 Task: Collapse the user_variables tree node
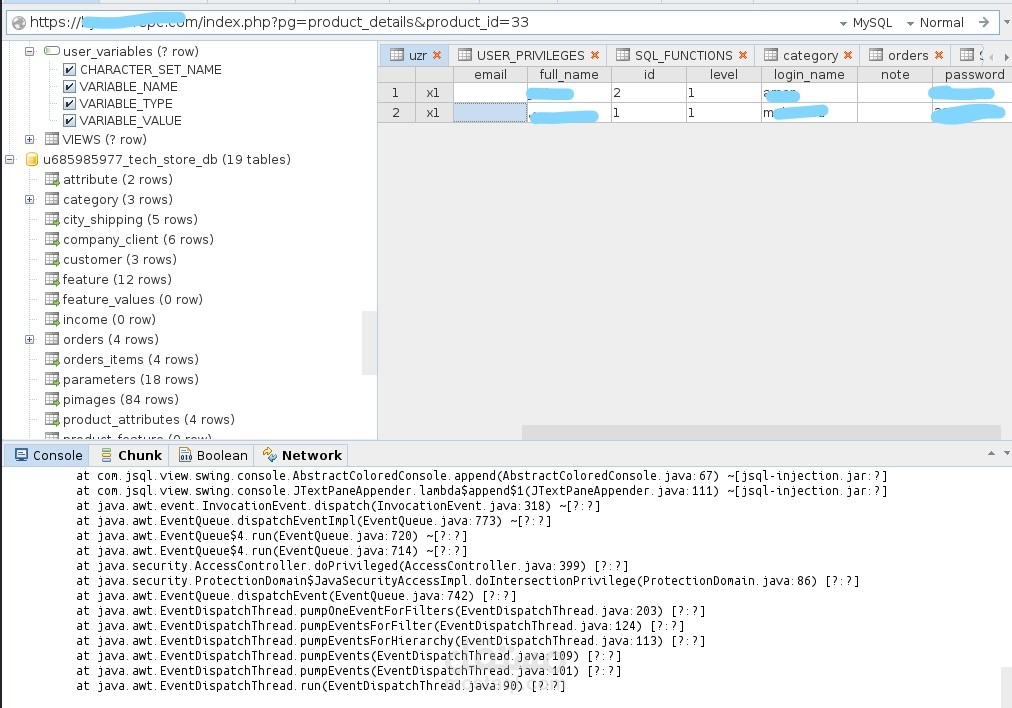point(30,51)
